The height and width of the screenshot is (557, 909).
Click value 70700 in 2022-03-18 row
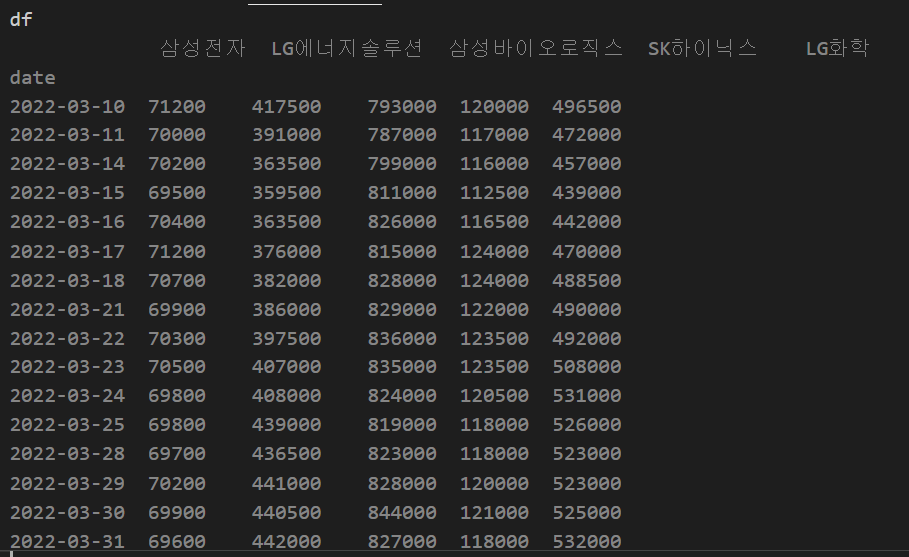pyautogui.click(x=177, y=281)
